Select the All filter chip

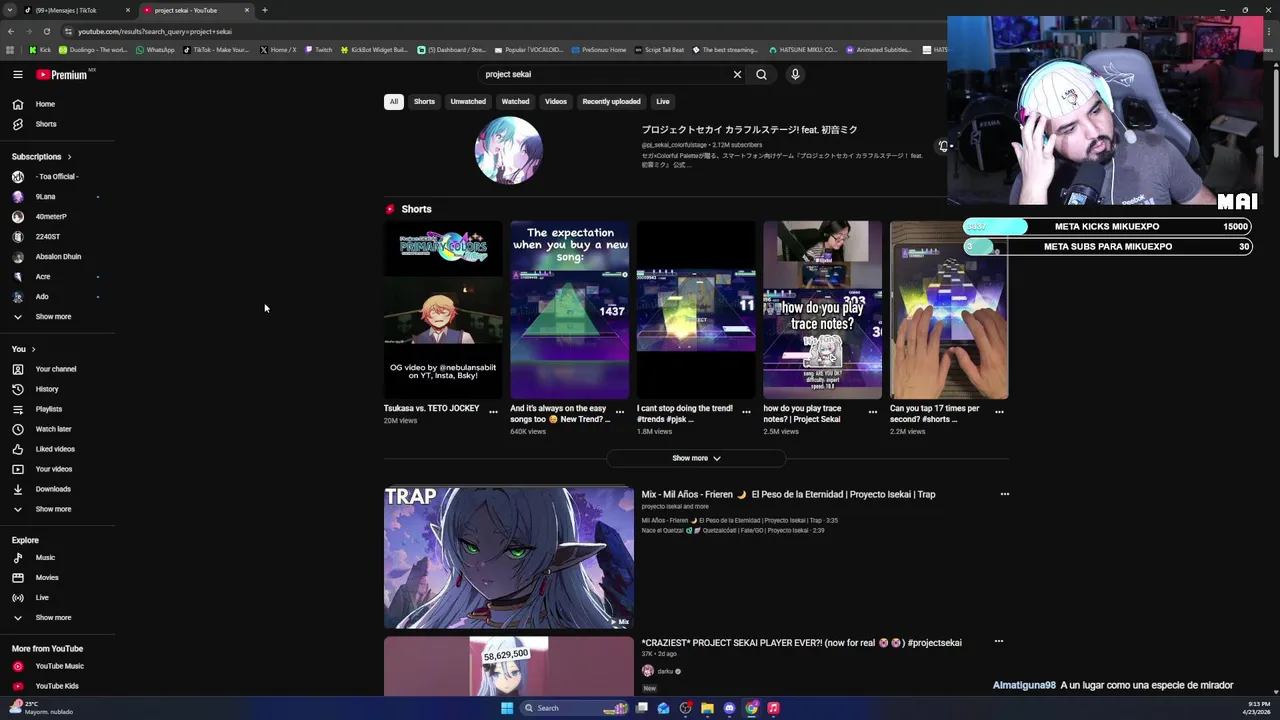tap(394, 101)
